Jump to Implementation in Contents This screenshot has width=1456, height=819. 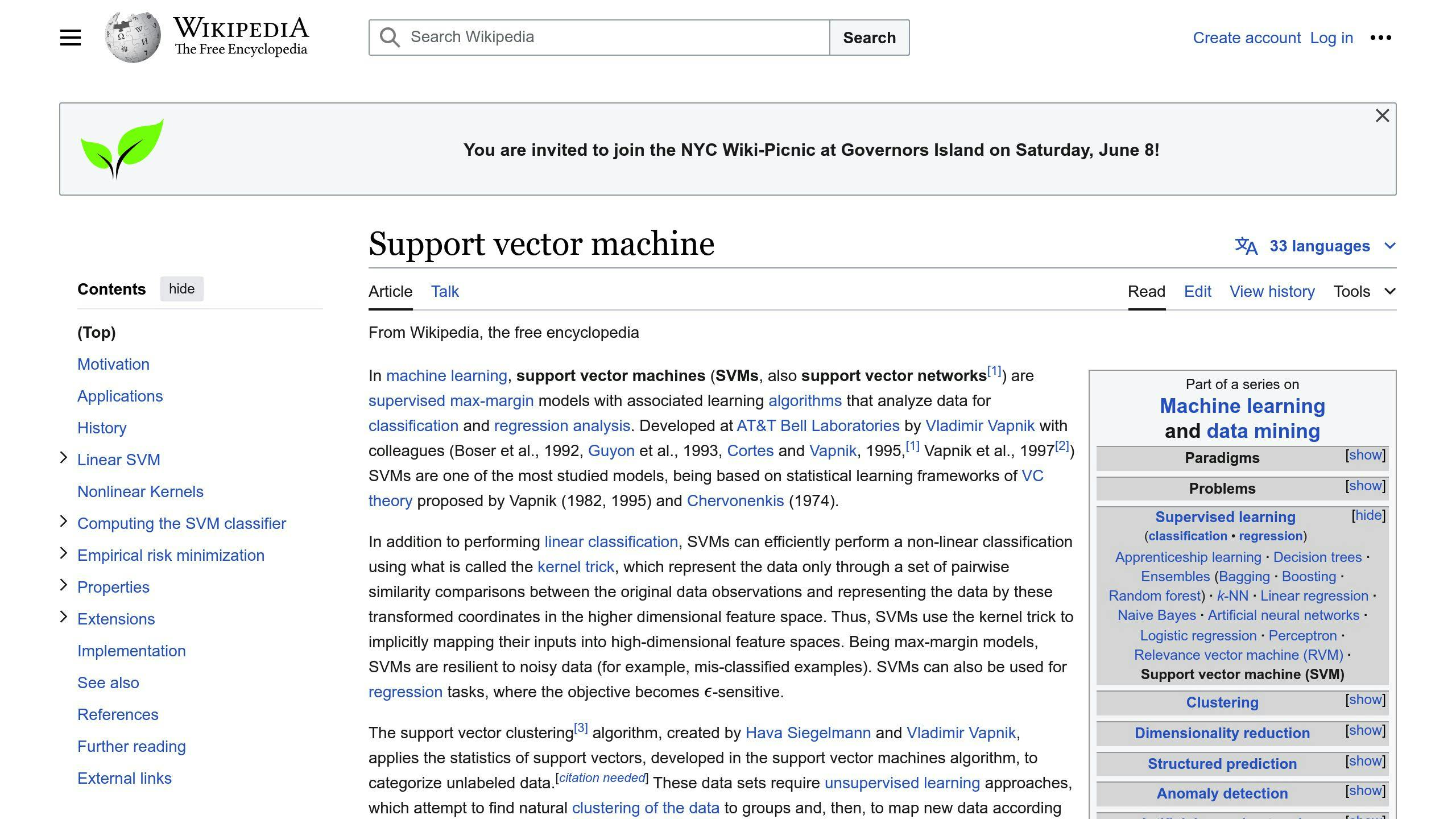[131, 651]
